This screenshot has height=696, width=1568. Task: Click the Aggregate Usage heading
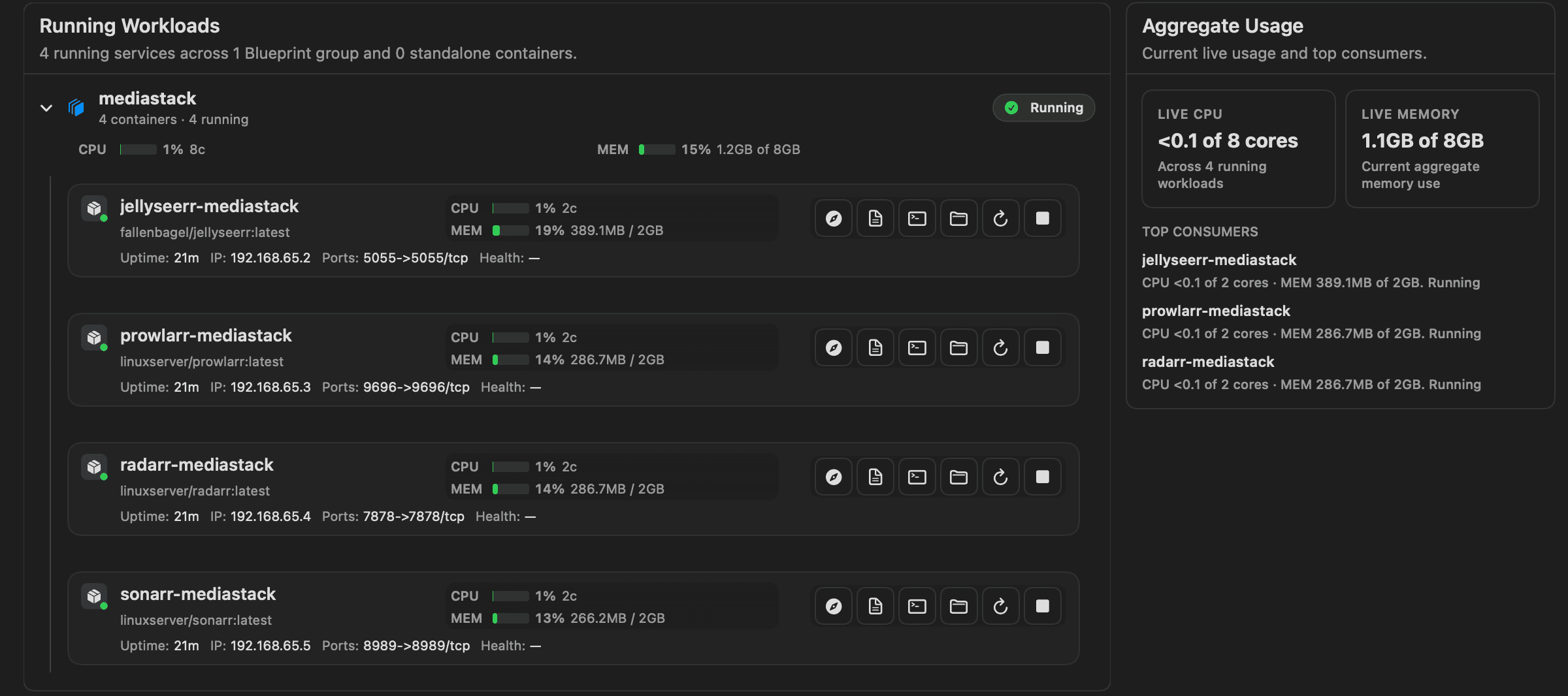pyautogui.click(x=1222, y=26)
